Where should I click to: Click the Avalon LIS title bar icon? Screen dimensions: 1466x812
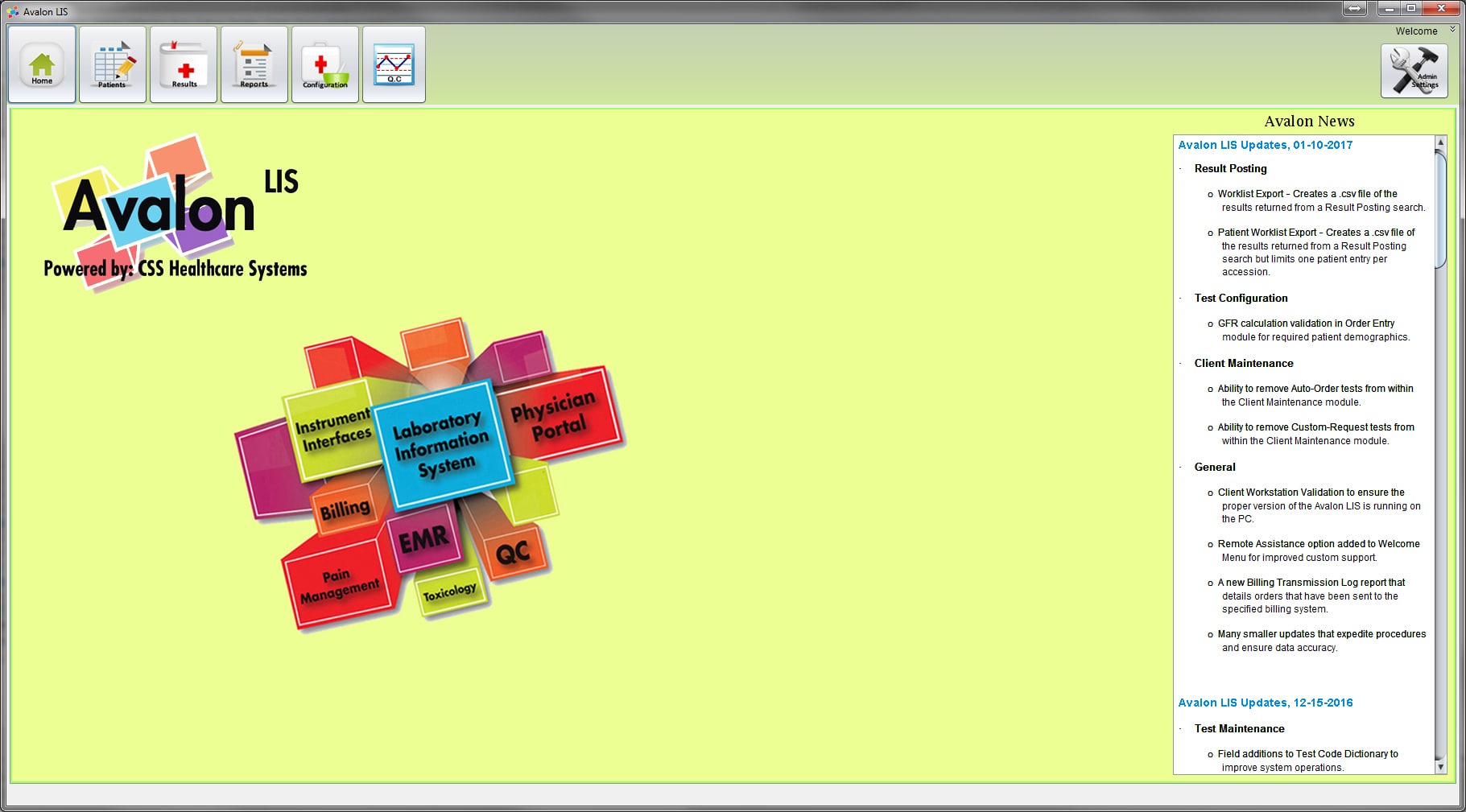[x=13, y=11]
